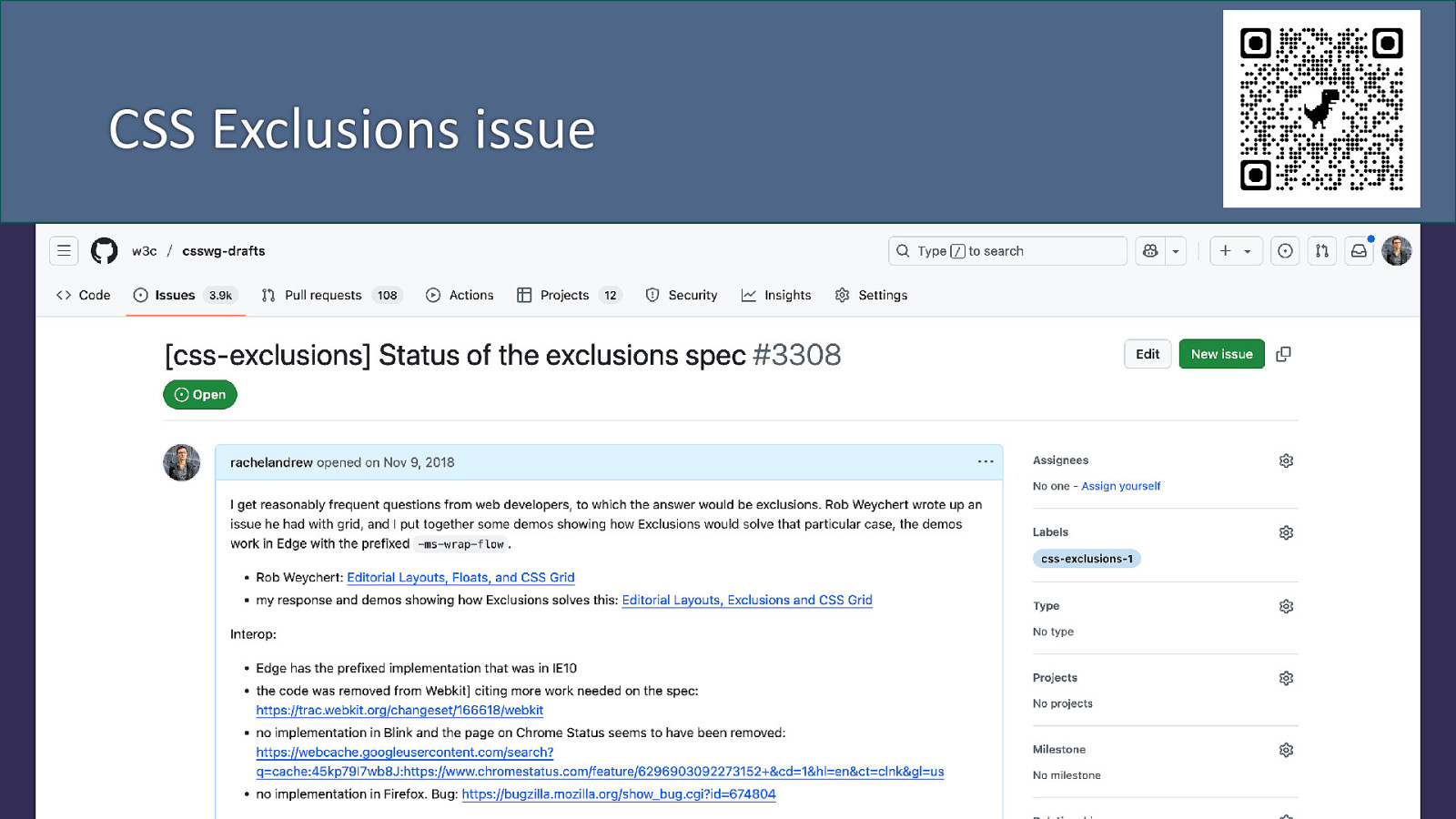
Task: Open Copilot chat icon
Action: (1150, 251)
